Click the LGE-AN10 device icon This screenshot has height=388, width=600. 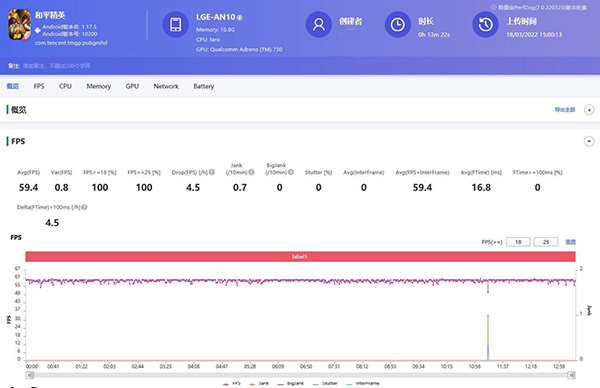[x=176, y=24]
